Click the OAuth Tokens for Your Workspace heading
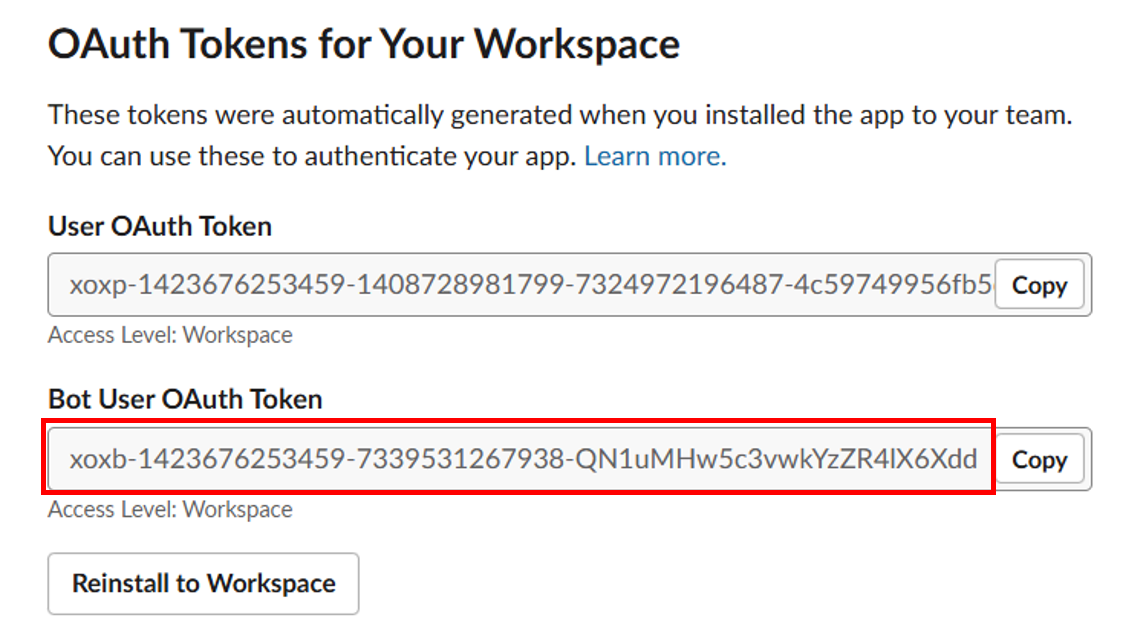Image resolution: width=1146 pixels, height=632 pixels. (364, 44)
